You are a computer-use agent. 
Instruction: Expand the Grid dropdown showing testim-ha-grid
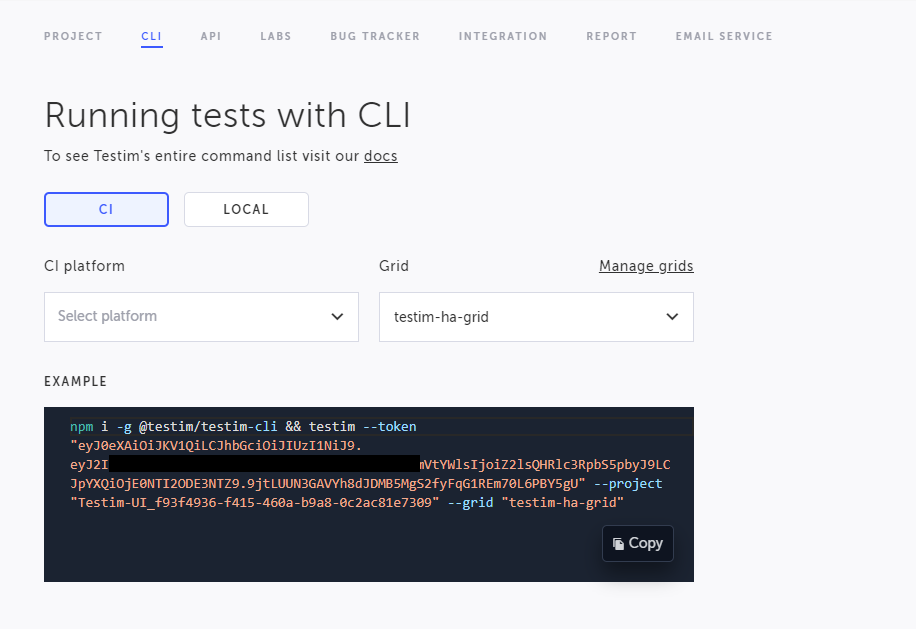536,316
